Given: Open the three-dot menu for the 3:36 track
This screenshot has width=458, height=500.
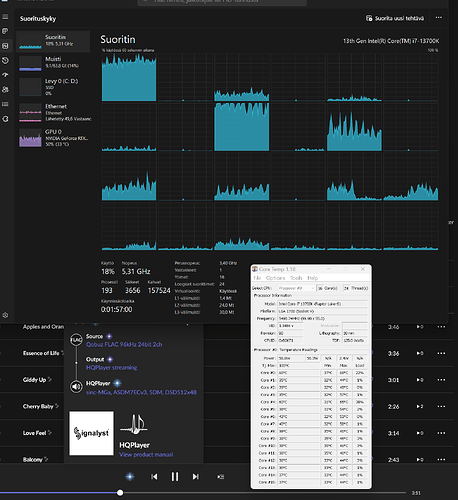Looking at the screenshot, I should click(x=441, y=353).
